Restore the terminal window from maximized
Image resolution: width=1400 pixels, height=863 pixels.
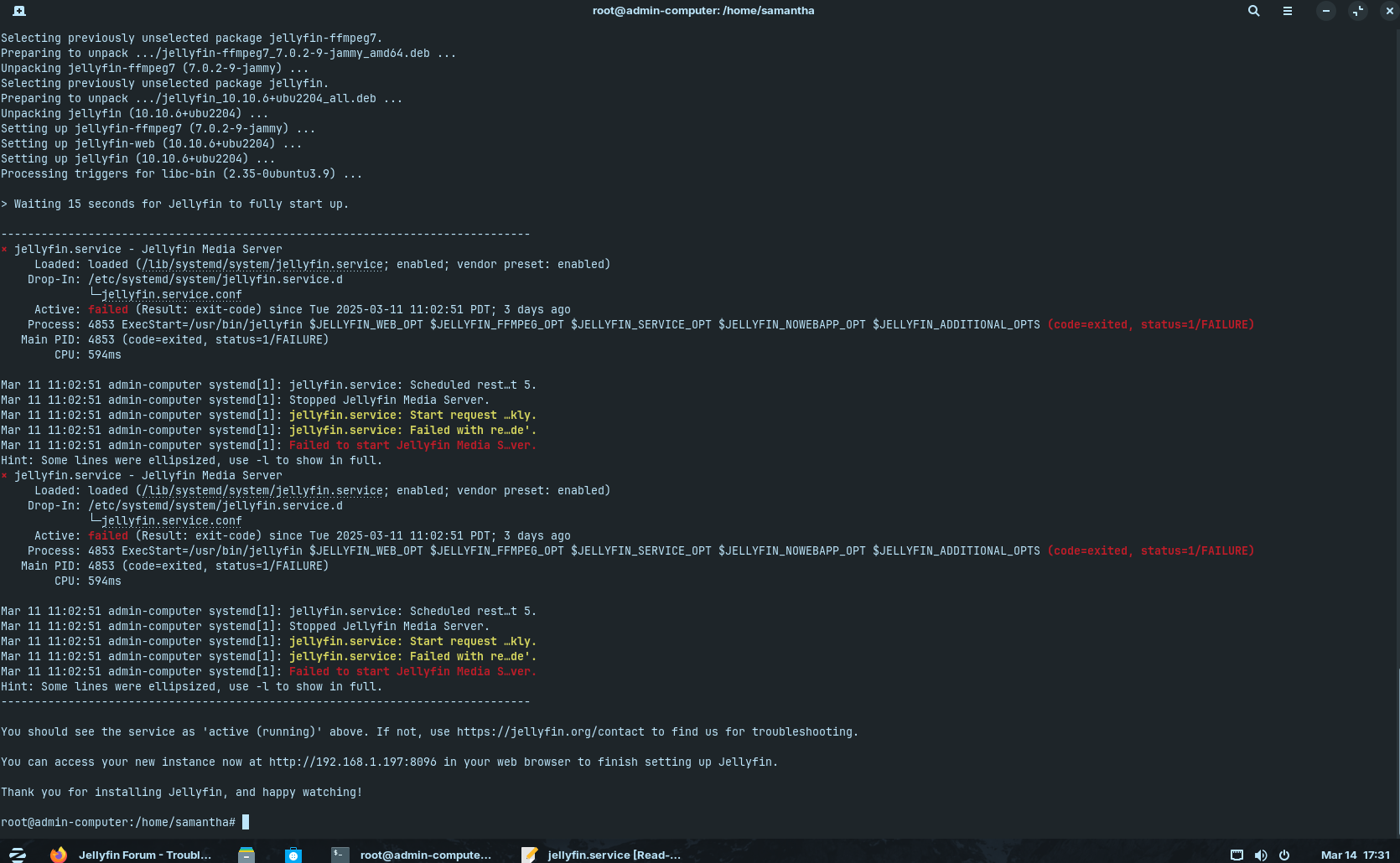click(1357, 11)
